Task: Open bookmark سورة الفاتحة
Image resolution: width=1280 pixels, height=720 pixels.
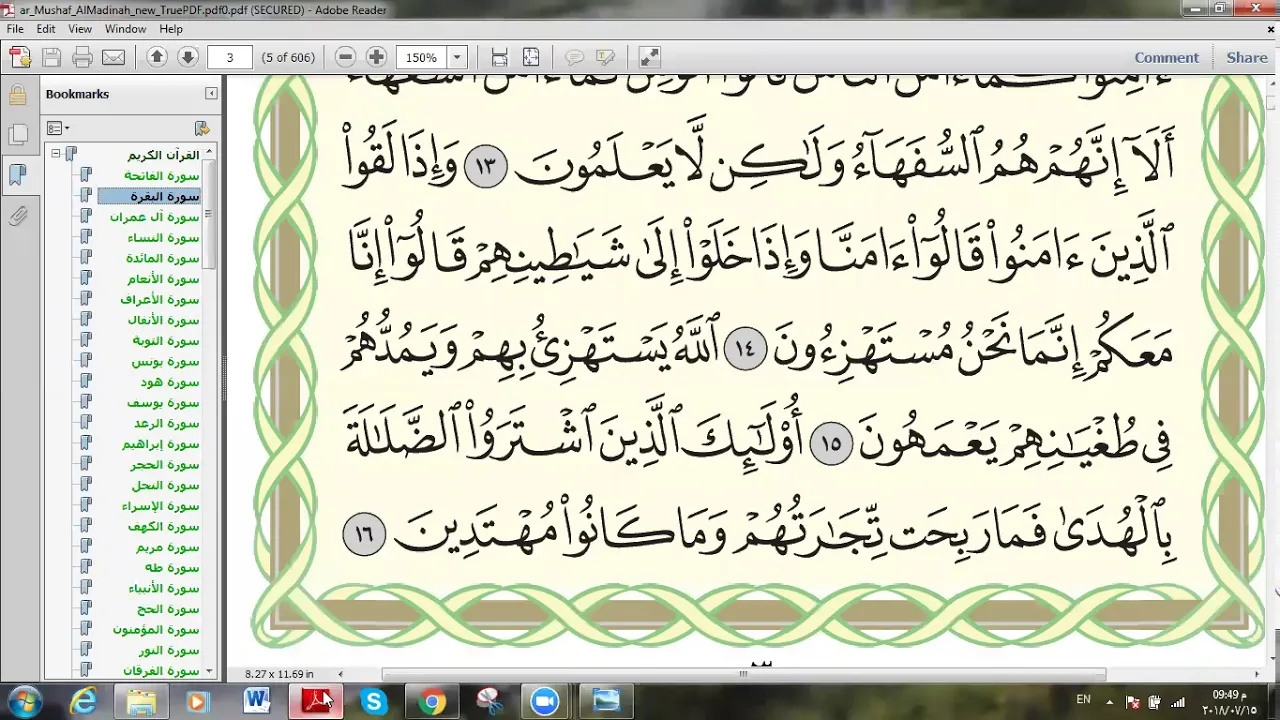Action: tap(162, 176)
